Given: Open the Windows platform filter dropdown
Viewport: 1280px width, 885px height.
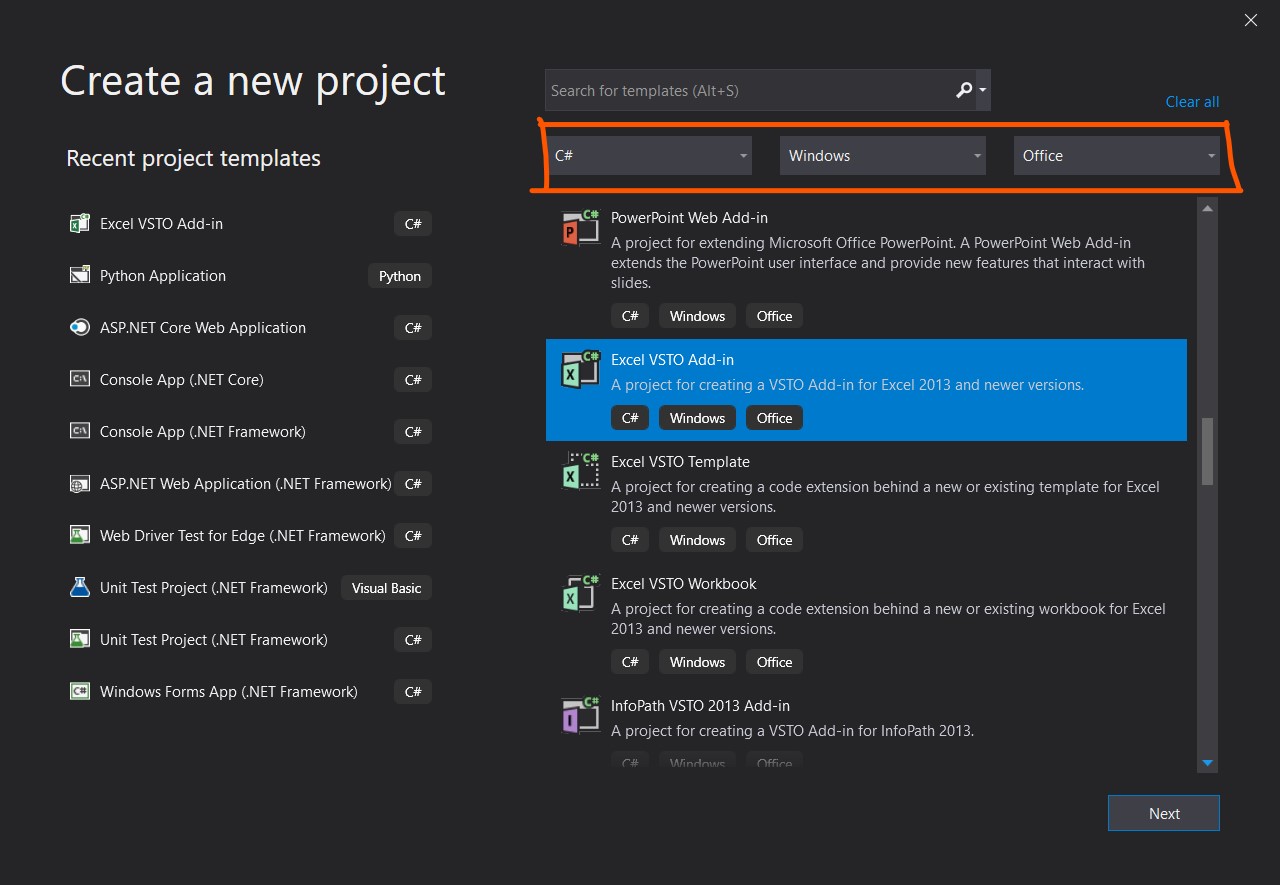Looking at the screenshot, I should tap(883, 156).
